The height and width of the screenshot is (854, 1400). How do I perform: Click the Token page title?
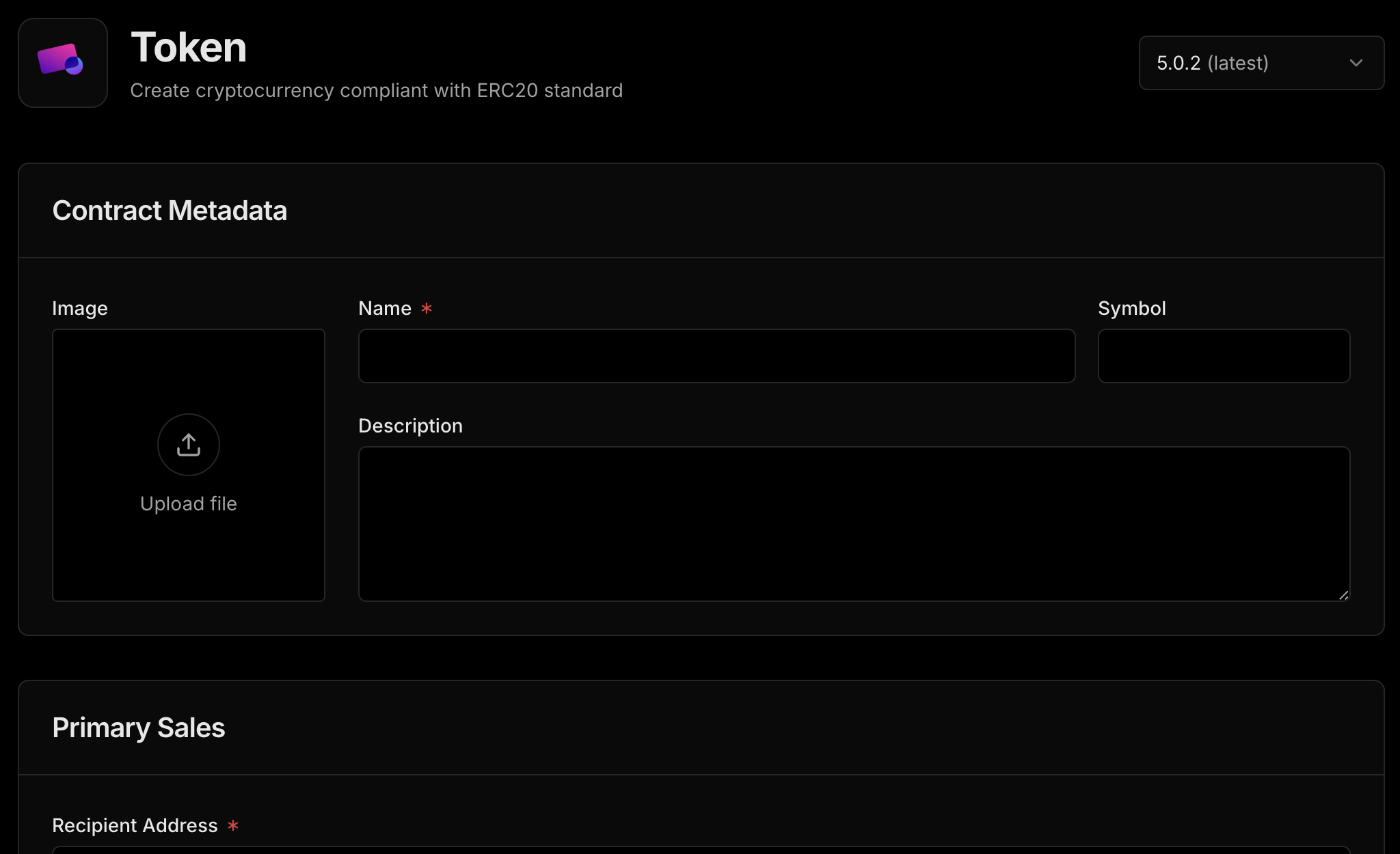pos(189,47)
